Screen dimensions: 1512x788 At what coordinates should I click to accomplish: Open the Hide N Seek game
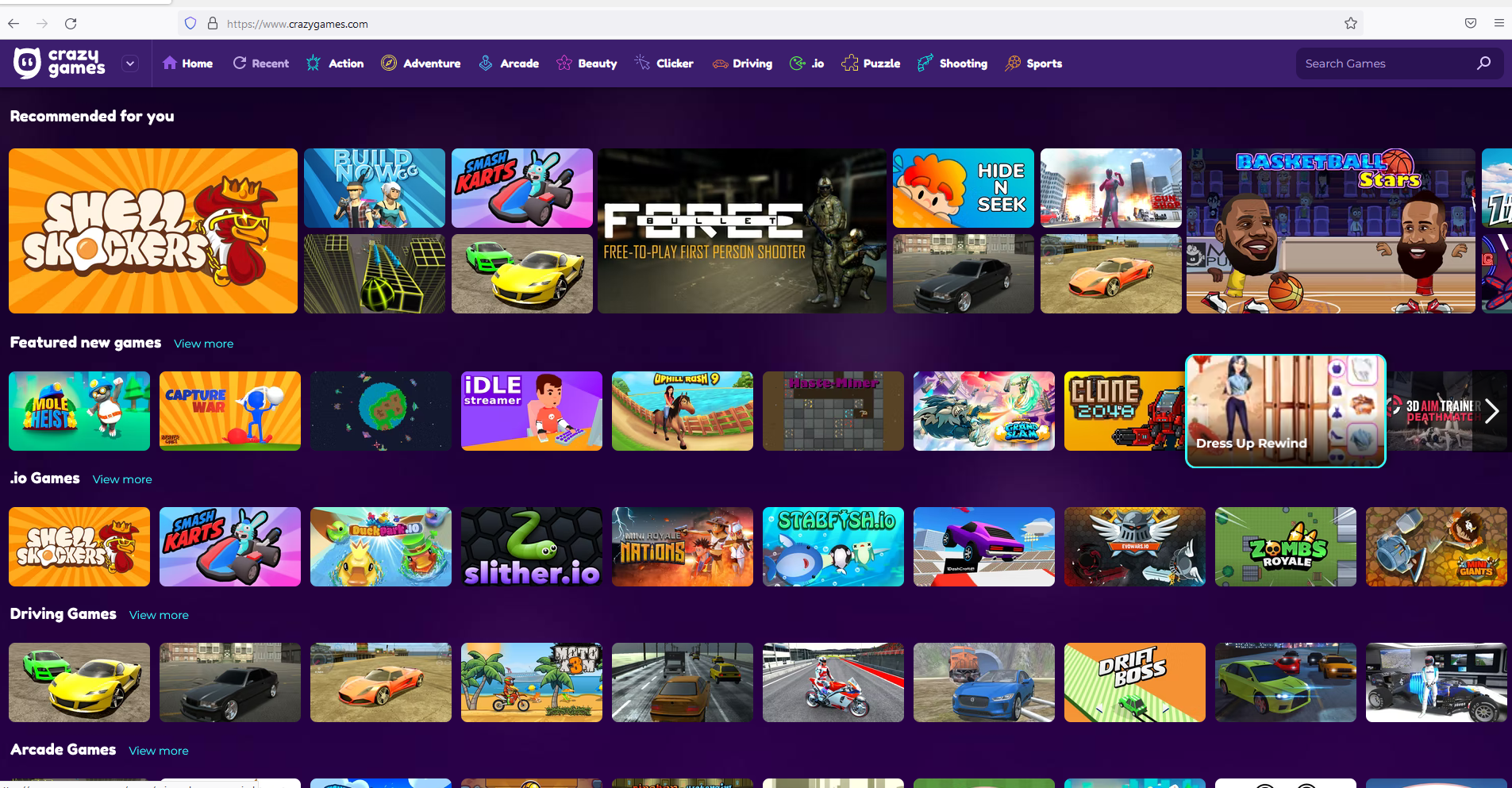point(964,188)
